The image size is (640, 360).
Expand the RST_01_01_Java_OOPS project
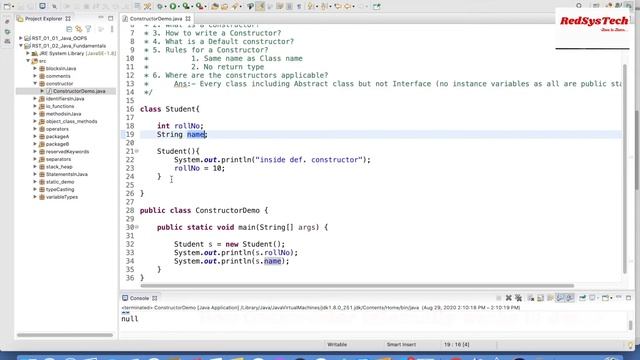coord(21,38)
